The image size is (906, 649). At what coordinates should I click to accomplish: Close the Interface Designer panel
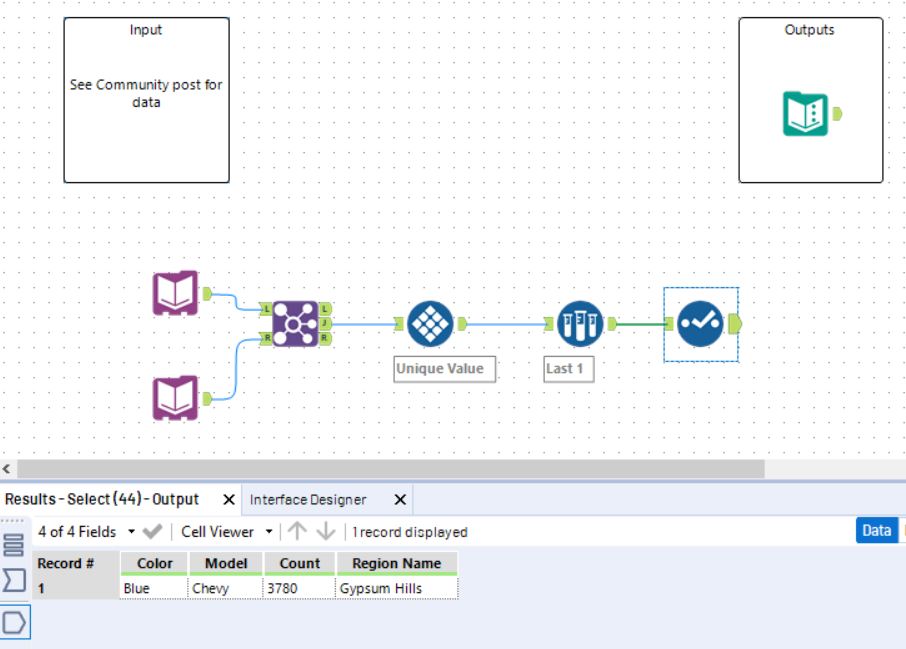pyautogui.click(x=400, y=500)
